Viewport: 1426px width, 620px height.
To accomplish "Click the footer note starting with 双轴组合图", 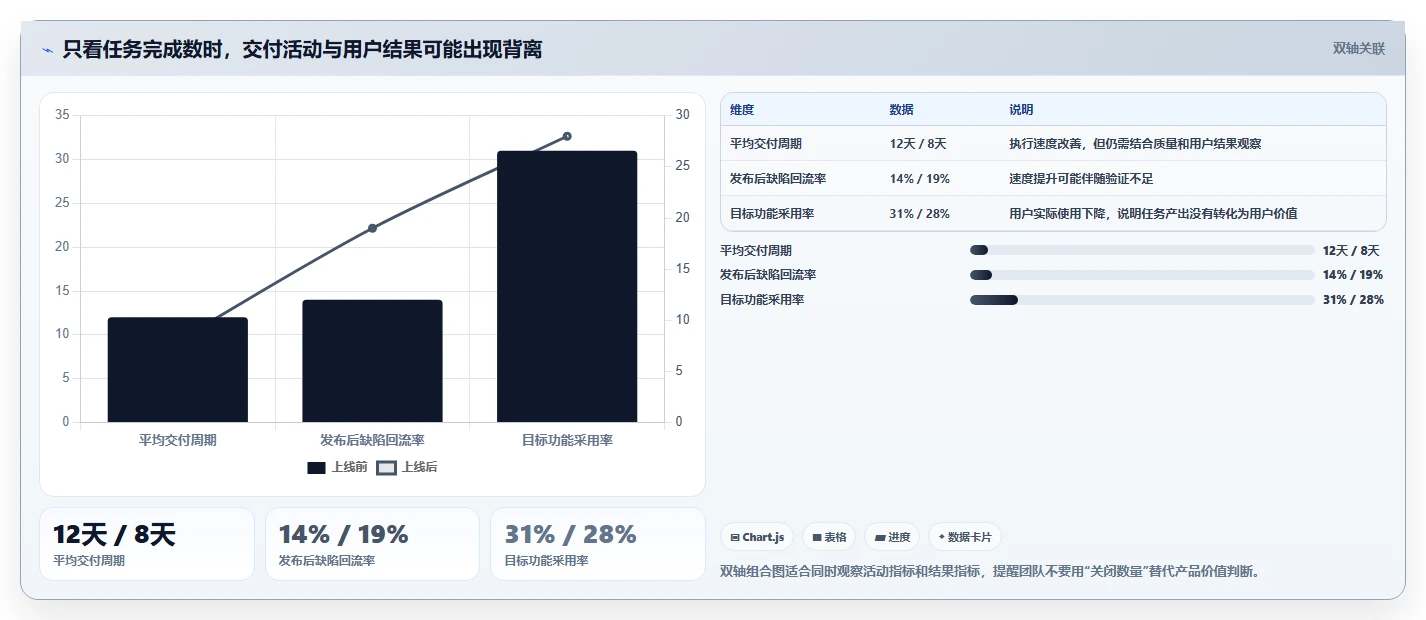I will [991, 572].
